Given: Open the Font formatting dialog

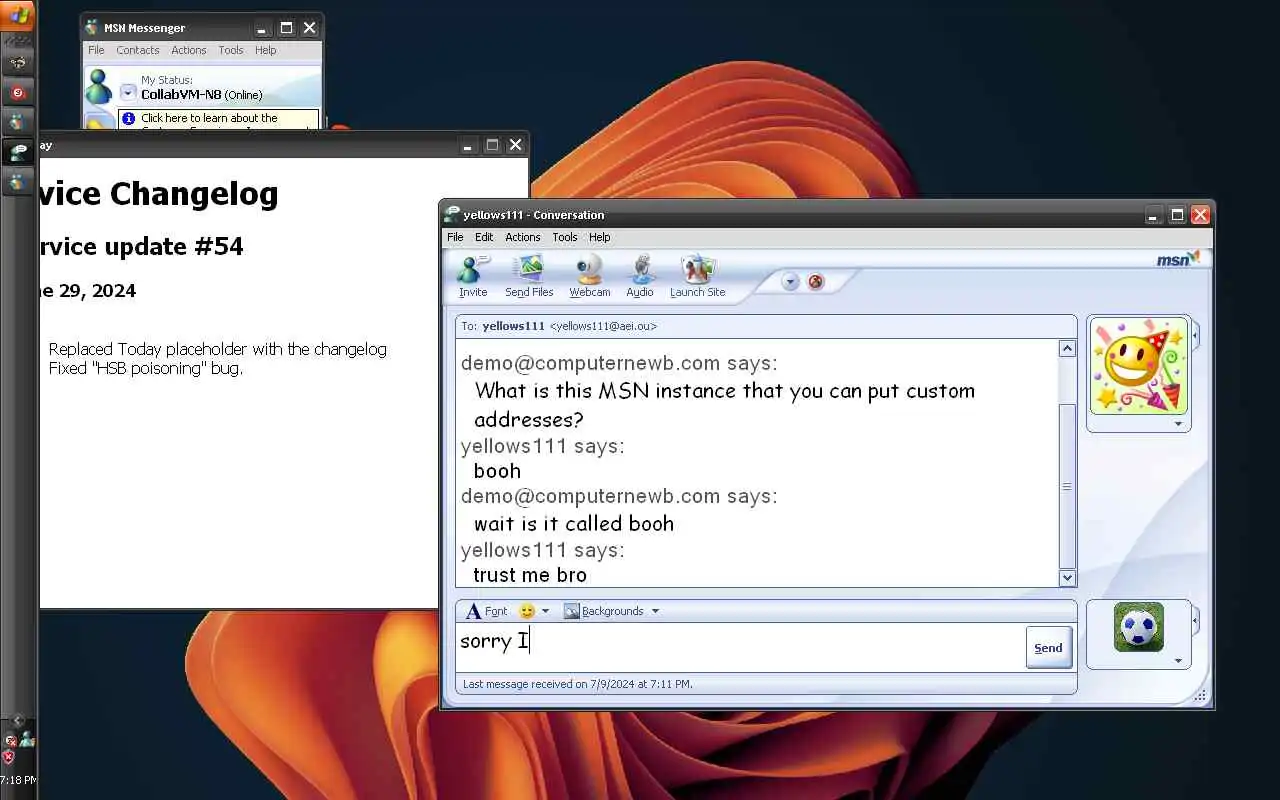Looking at the screenshot, I should (487, 611).
